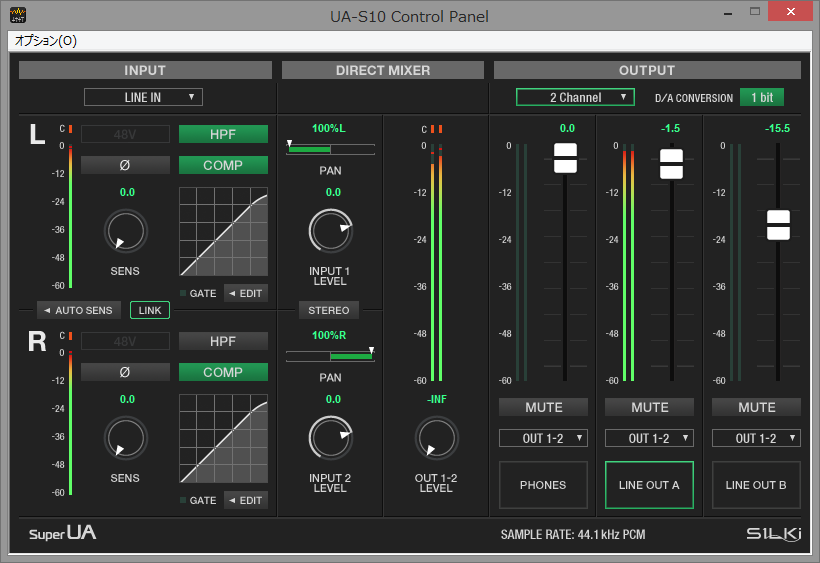Toggle the L channel HPF filter
The height and width of the screenshot is (563, 820).
pyautogui.click(x=223, y=134)
